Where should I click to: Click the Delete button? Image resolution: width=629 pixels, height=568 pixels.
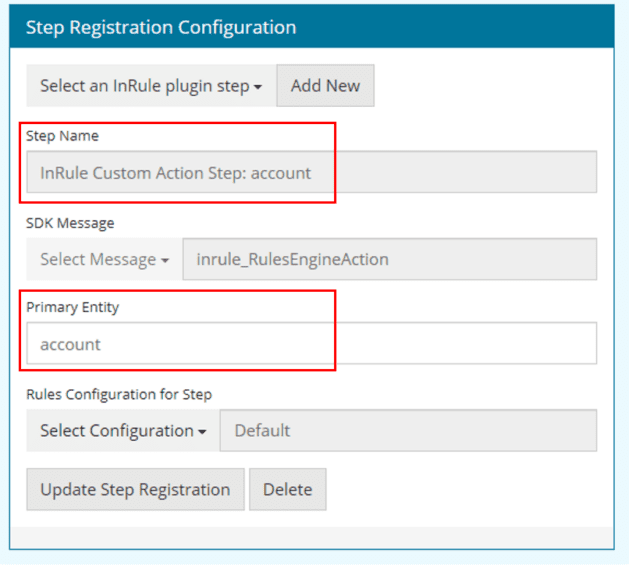[x=288, y=489]
